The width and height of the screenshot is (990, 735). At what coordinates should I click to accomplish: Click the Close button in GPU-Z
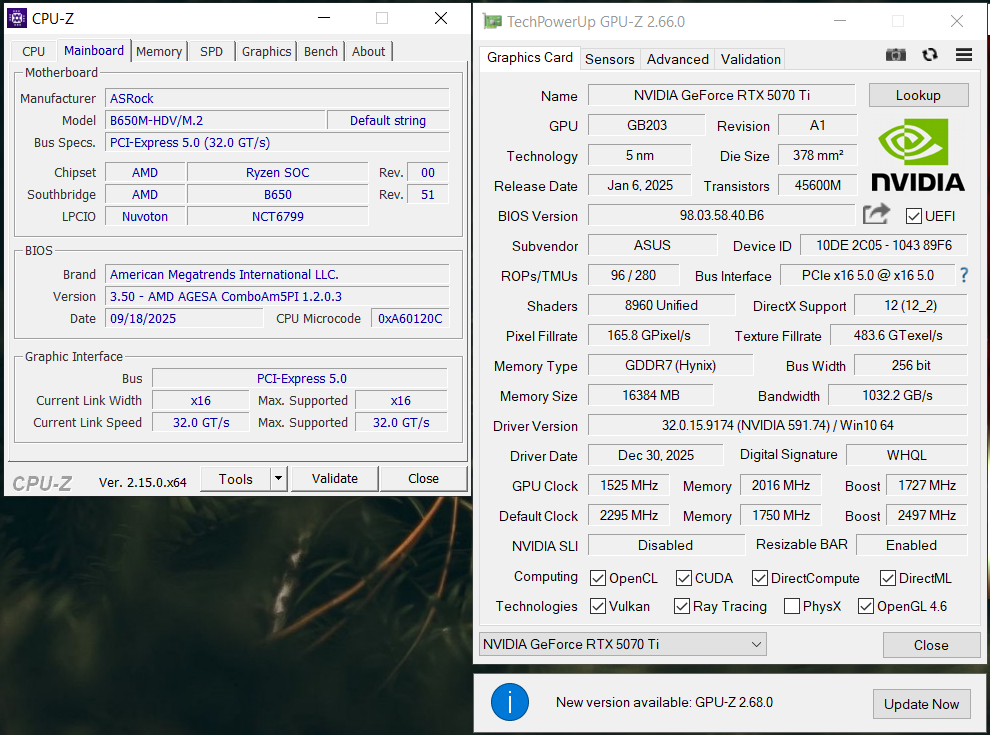tap(931, 645)
